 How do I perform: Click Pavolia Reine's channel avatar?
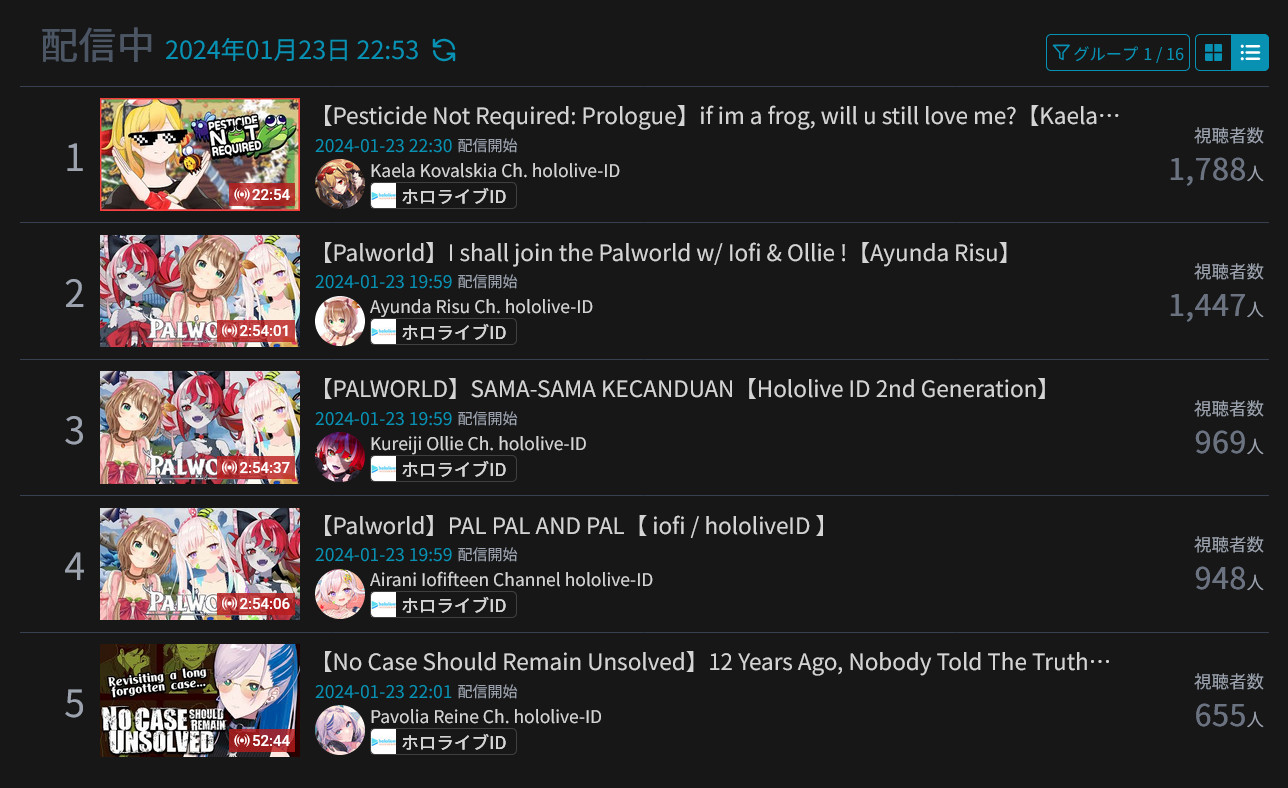click(340, 730)
